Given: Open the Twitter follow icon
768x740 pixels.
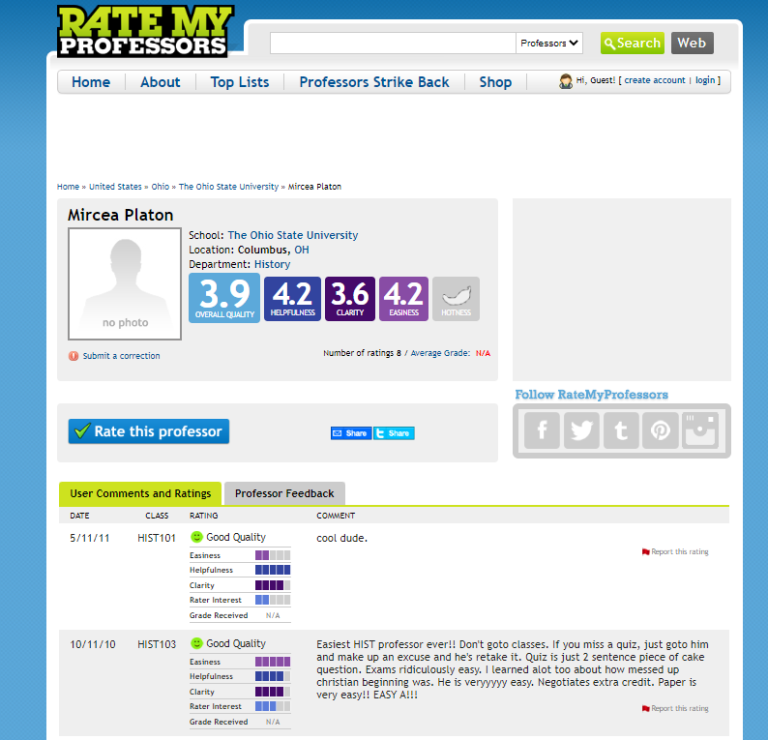Looking at the screenshot, I should pos(581,430).
